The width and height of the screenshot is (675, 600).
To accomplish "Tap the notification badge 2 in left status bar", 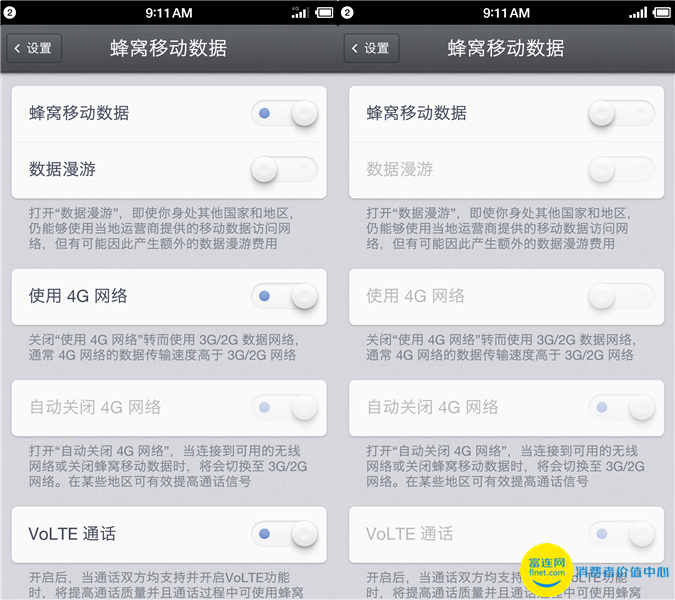I will pyautogui.click(x=9, y=12).
